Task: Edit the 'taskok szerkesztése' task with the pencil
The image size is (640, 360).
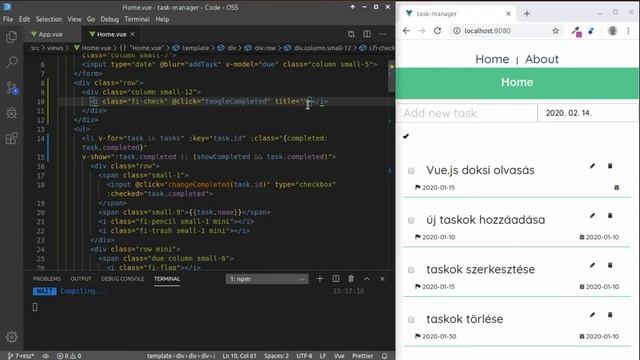Action: (592, 265)
